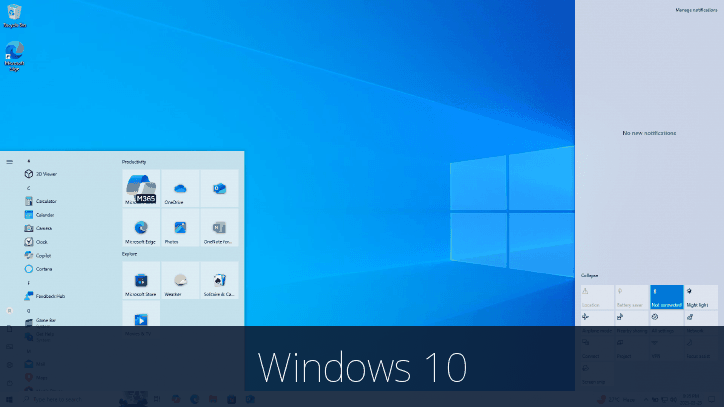Open the OneNote tile
The height and width of the screenshot is (407, 724).
coord(219,227)
